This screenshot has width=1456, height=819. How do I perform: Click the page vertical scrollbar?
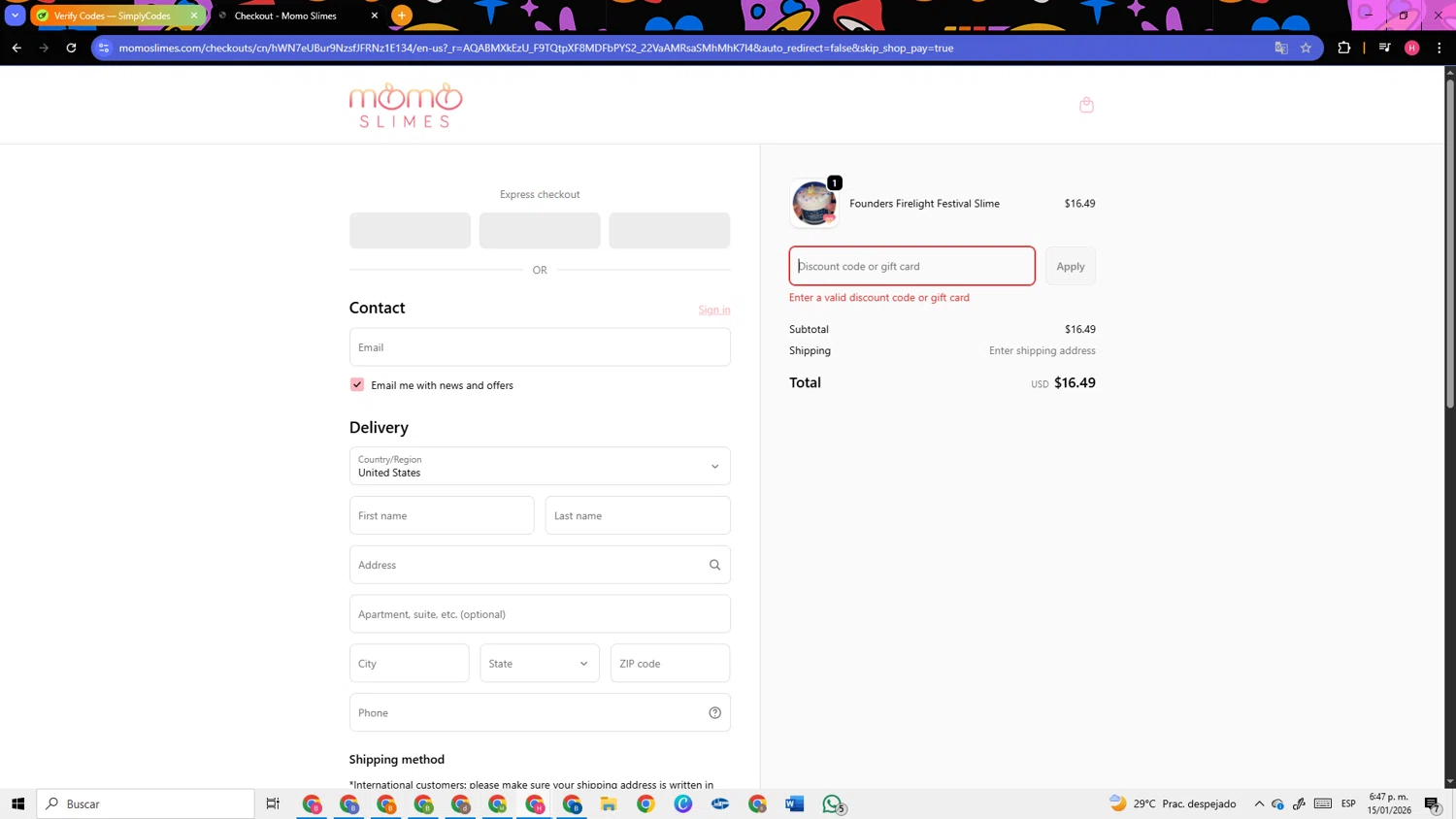point(1450,243)
